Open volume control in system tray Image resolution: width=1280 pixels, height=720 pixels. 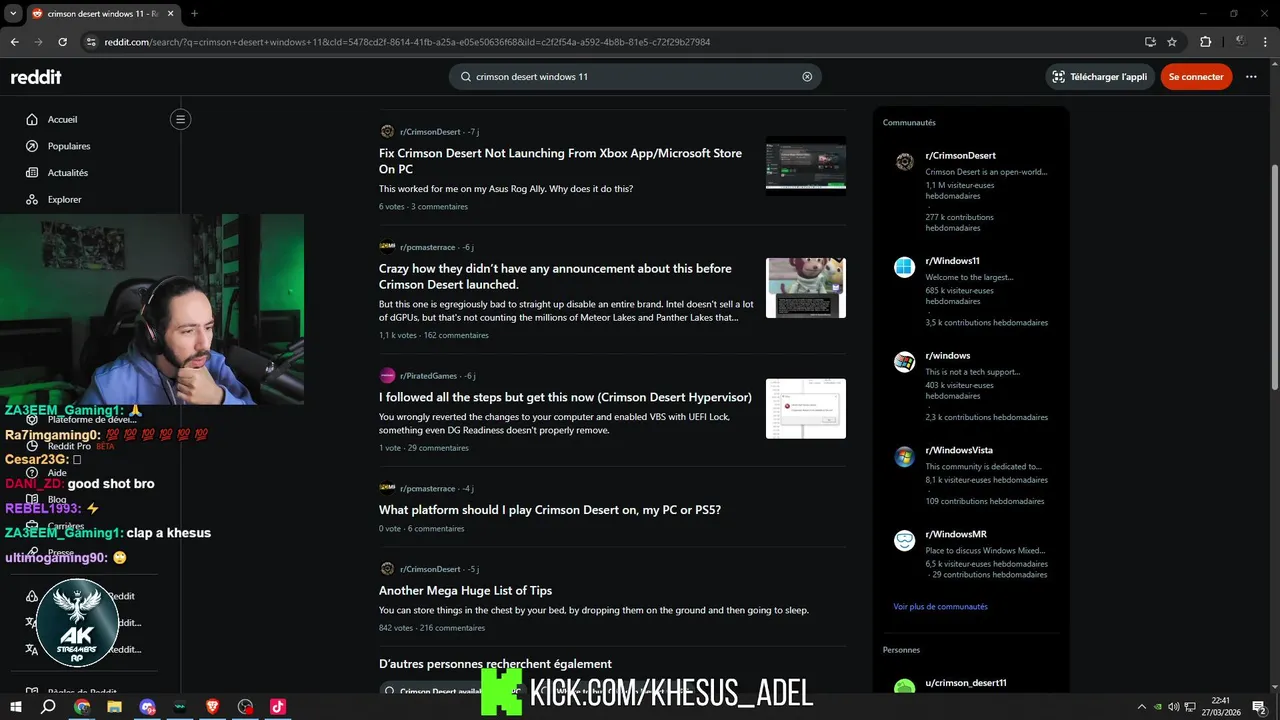[1173, 707]
